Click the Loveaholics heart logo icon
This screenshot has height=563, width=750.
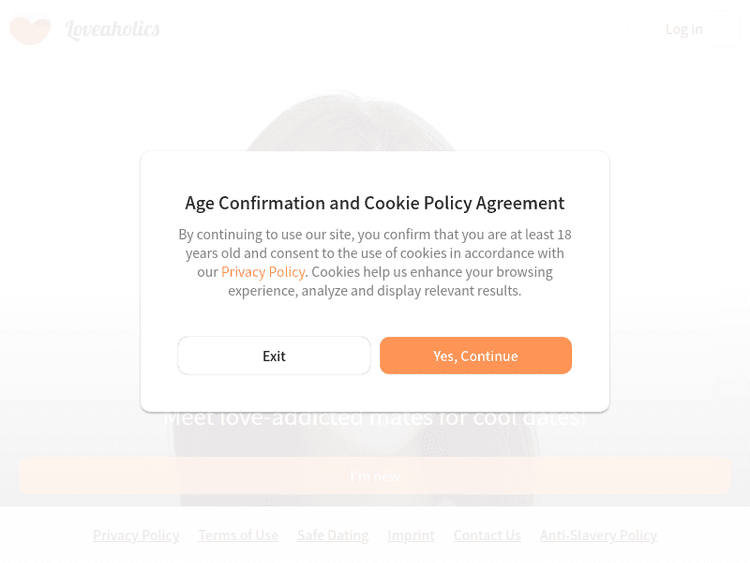[x=30, y=30]
